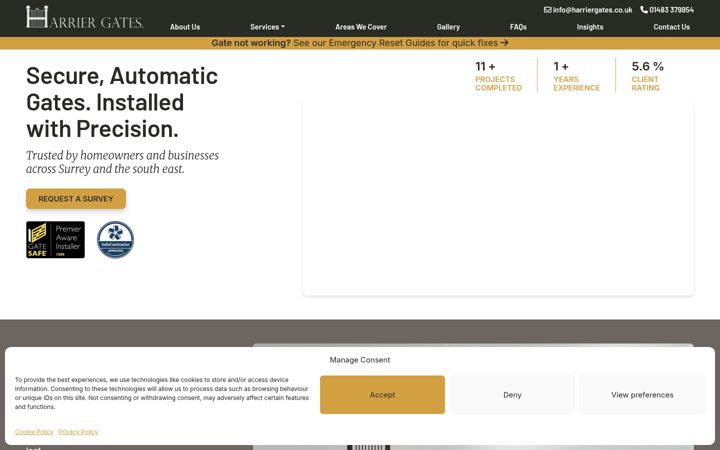The image size is (720, 450).
Task: Click the 'Trusted by homeowners and businesses' tagline
Action: [122, 162]
